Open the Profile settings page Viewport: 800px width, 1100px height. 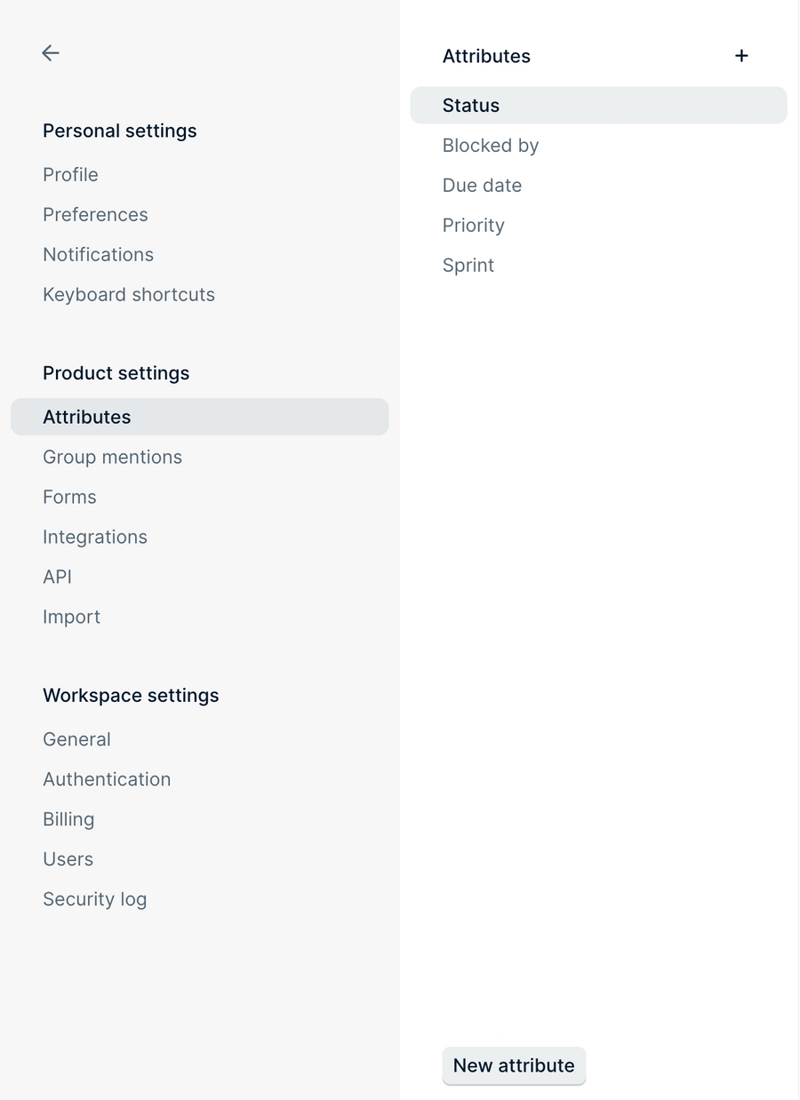pyautogui.click(x=70, y=174)
